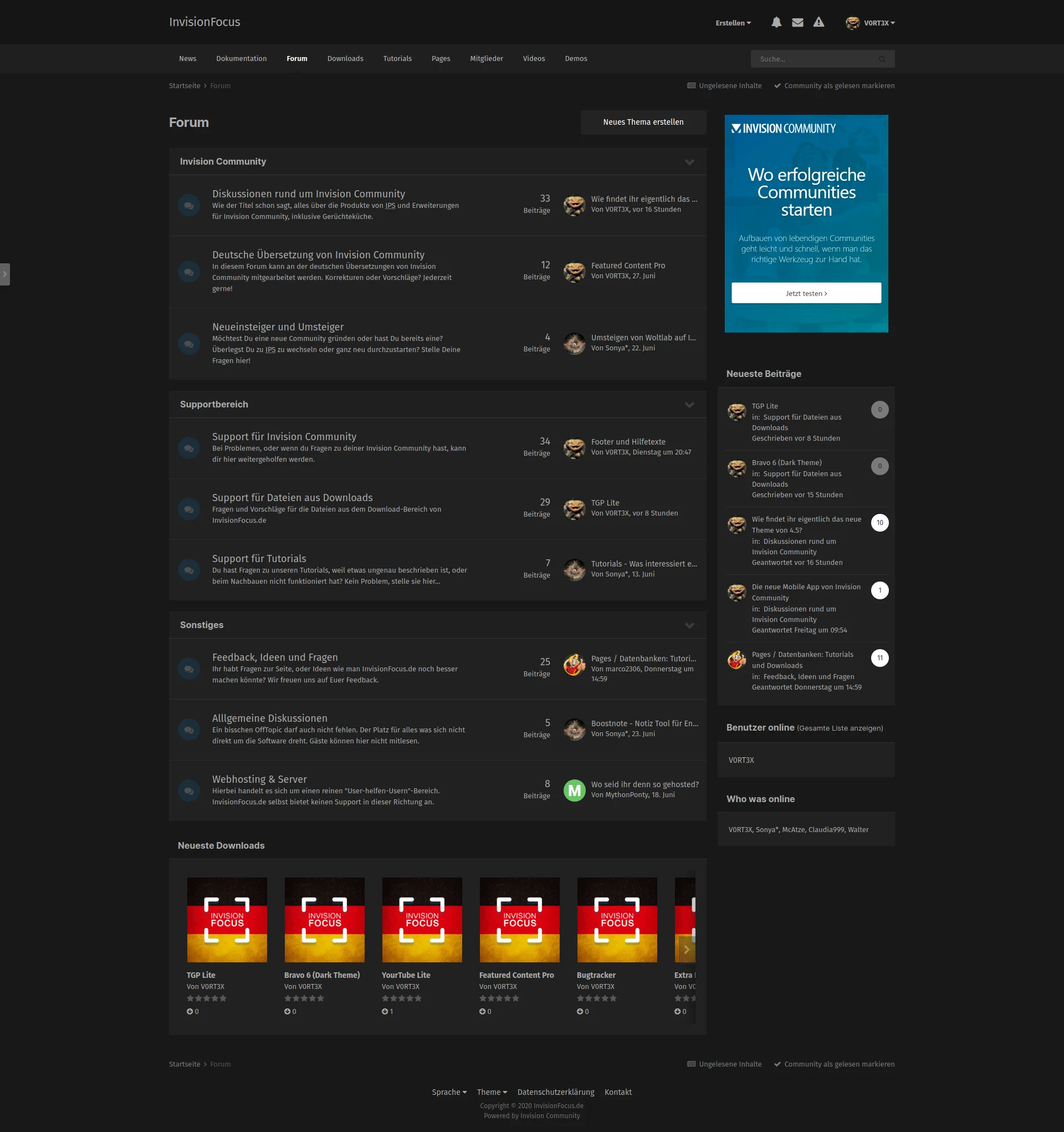Click the mail envelope icon

click(x=798, y=22)
